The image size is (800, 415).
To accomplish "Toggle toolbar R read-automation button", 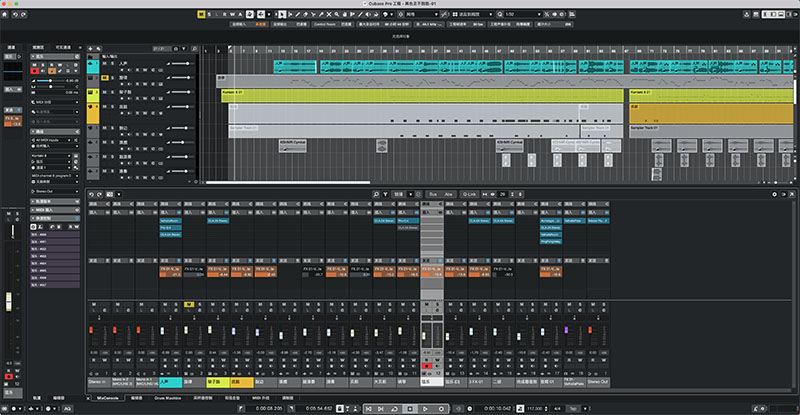I will click(x=224, y=14).
